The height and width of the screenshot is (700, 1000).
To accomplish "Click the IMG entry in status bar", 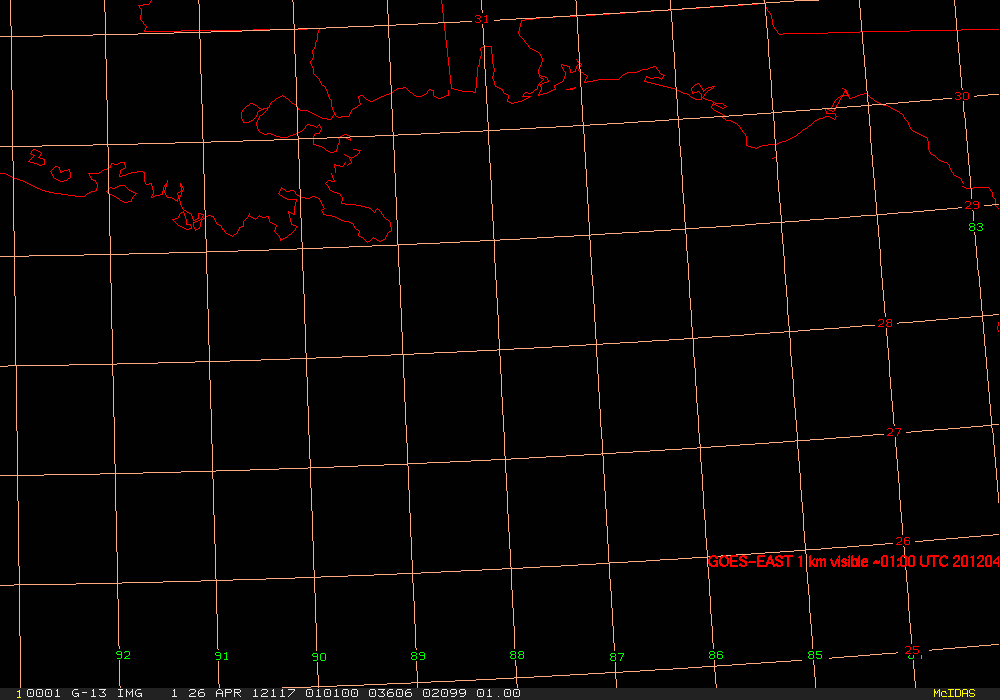I will 129,693.
